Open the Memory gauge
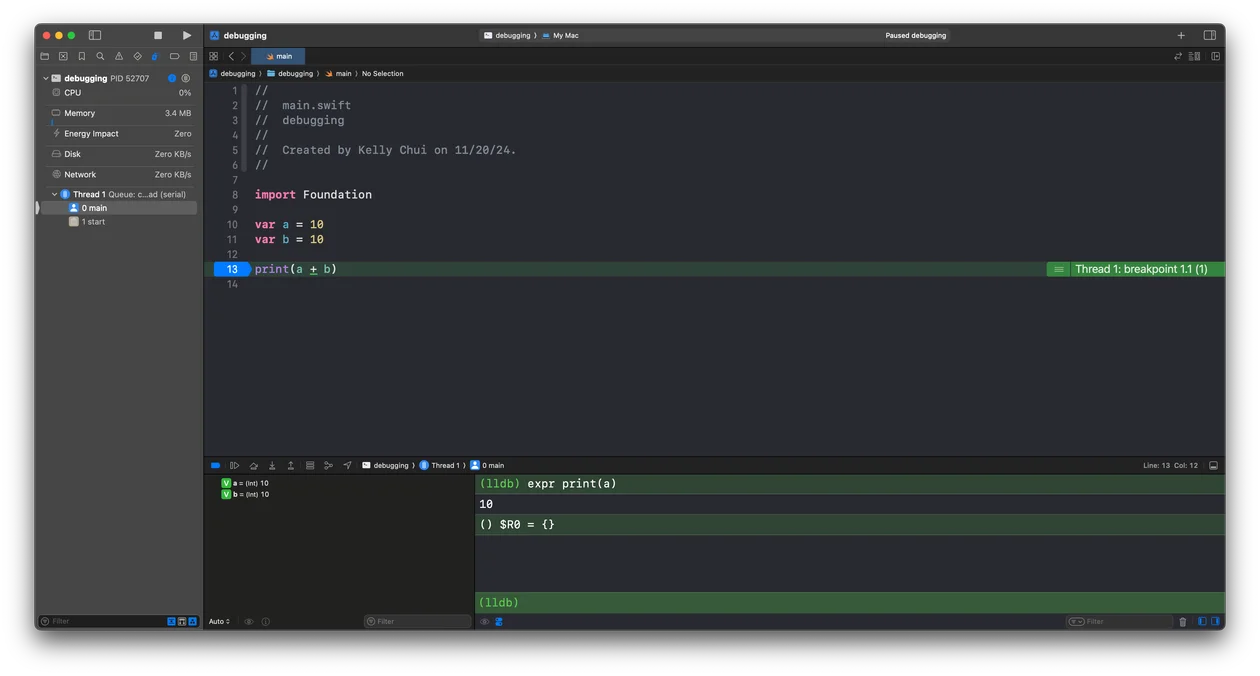1260x676 pixels. coord(120,113)
